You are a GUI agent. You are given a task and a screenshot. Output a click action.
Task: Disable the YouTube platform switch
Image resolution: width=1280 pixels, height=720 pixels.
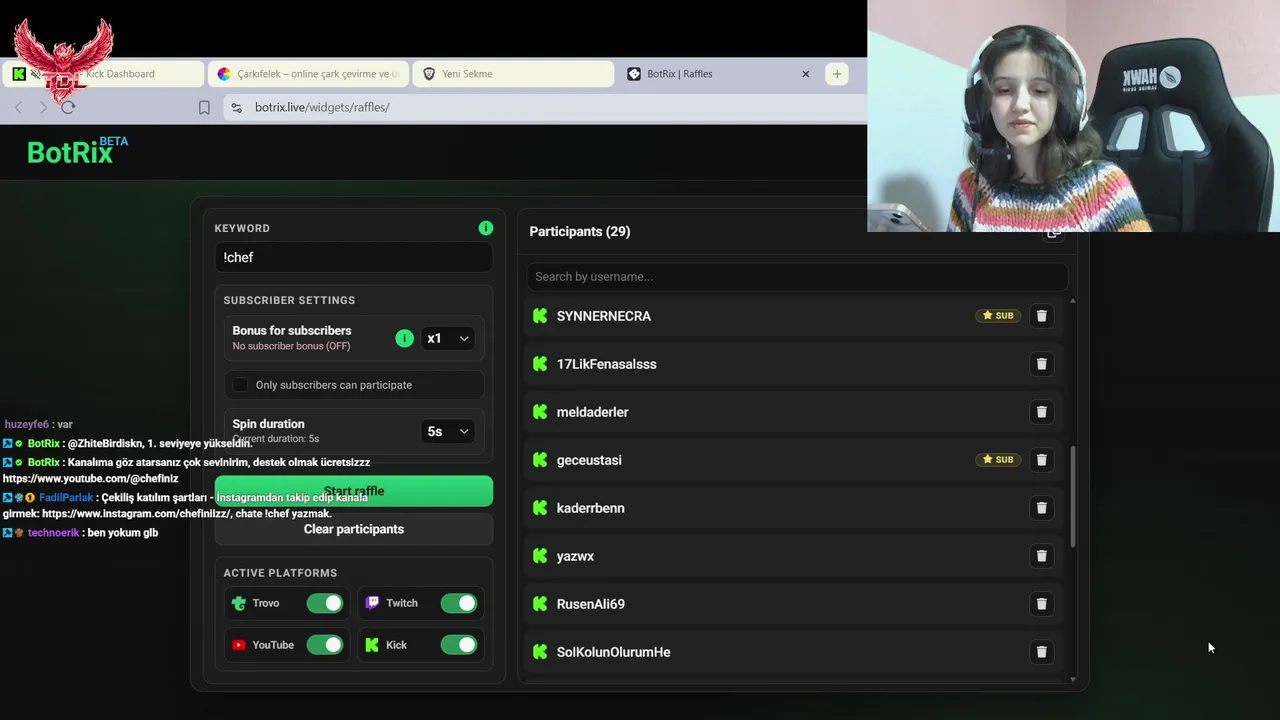click(x=325, y=645)
